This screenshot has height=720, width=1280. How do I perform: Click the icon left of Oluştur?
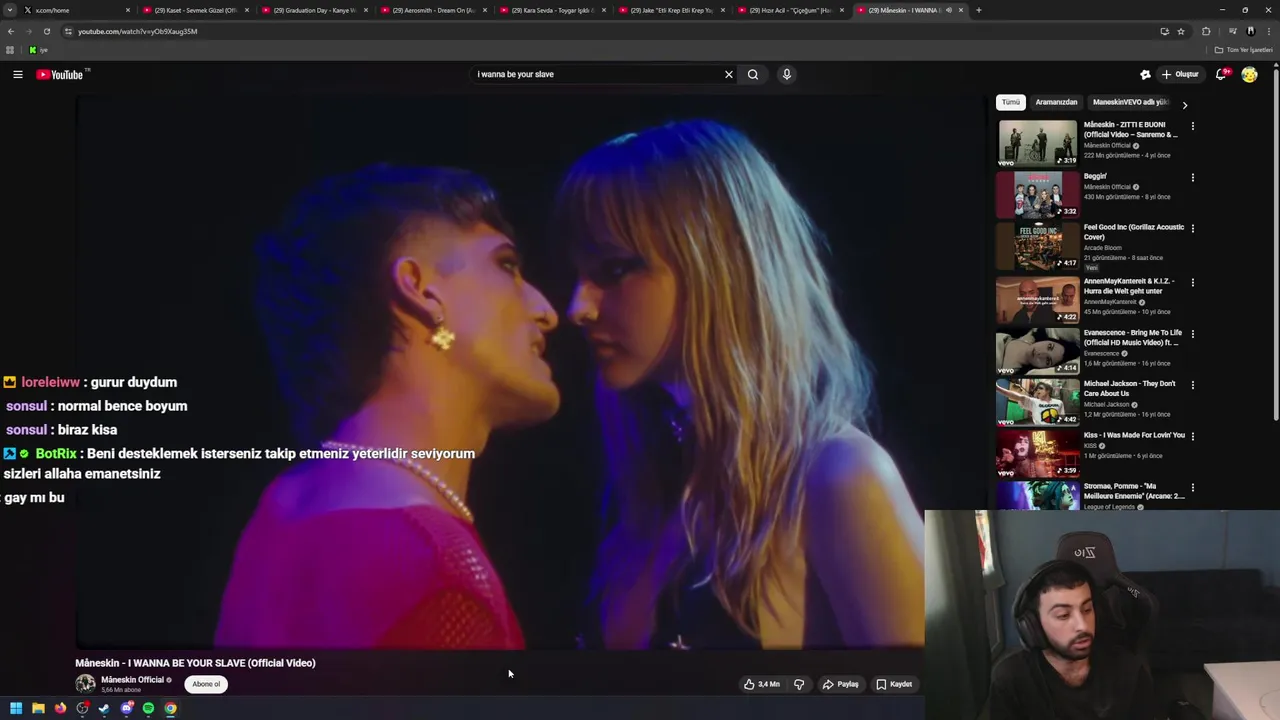[x=1145, y=74]
